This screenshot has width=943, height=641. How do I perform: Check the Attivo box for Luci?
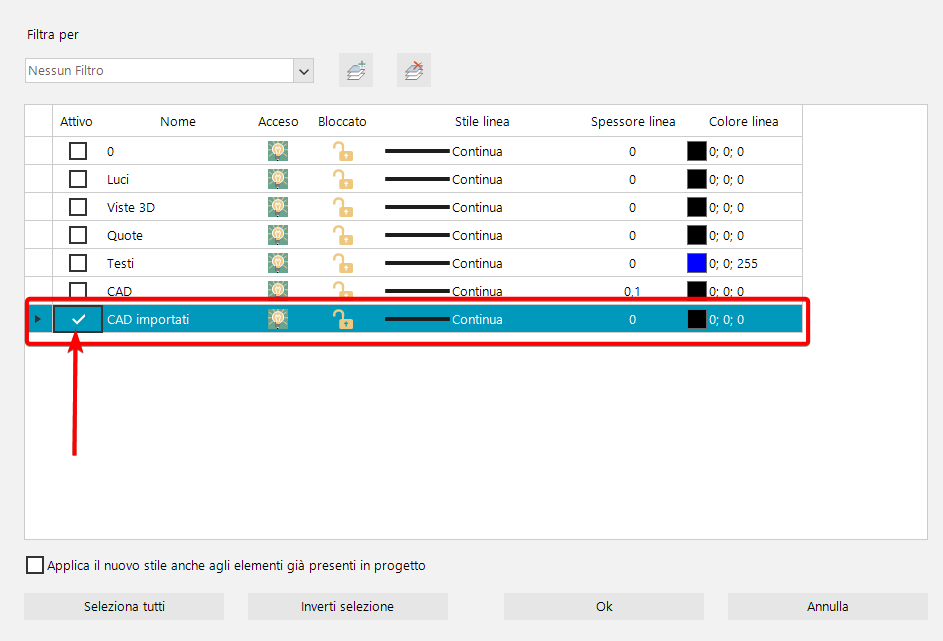(78, 179)
